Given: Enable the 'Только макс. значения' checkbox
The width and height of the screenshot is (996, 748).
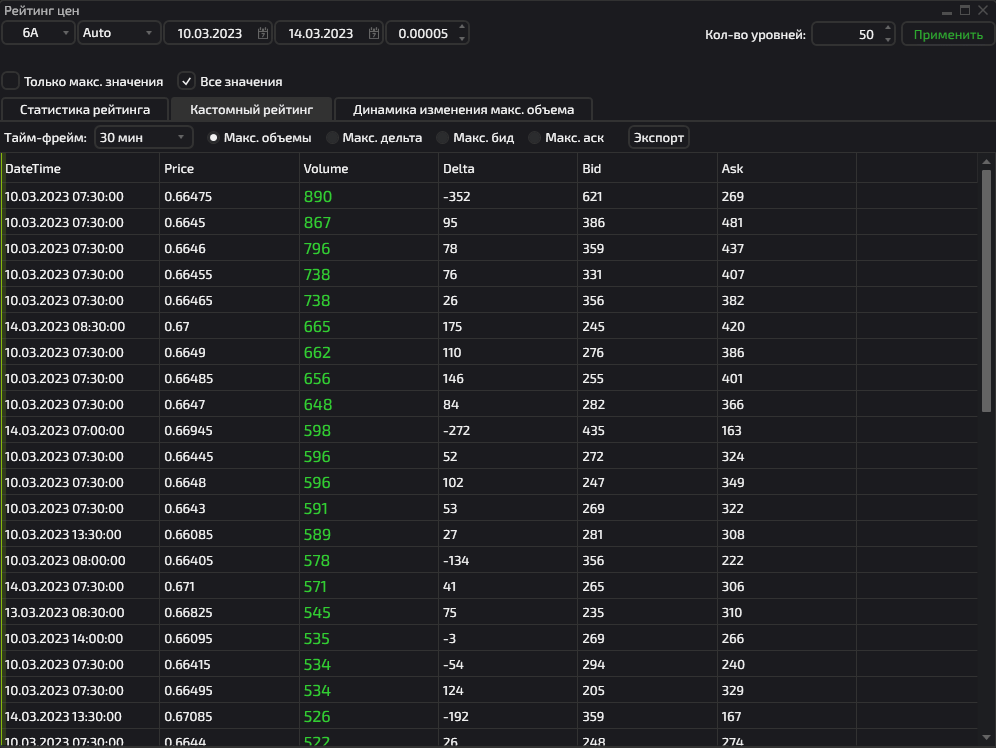Looking at the screenshot, I should point(11,81).
